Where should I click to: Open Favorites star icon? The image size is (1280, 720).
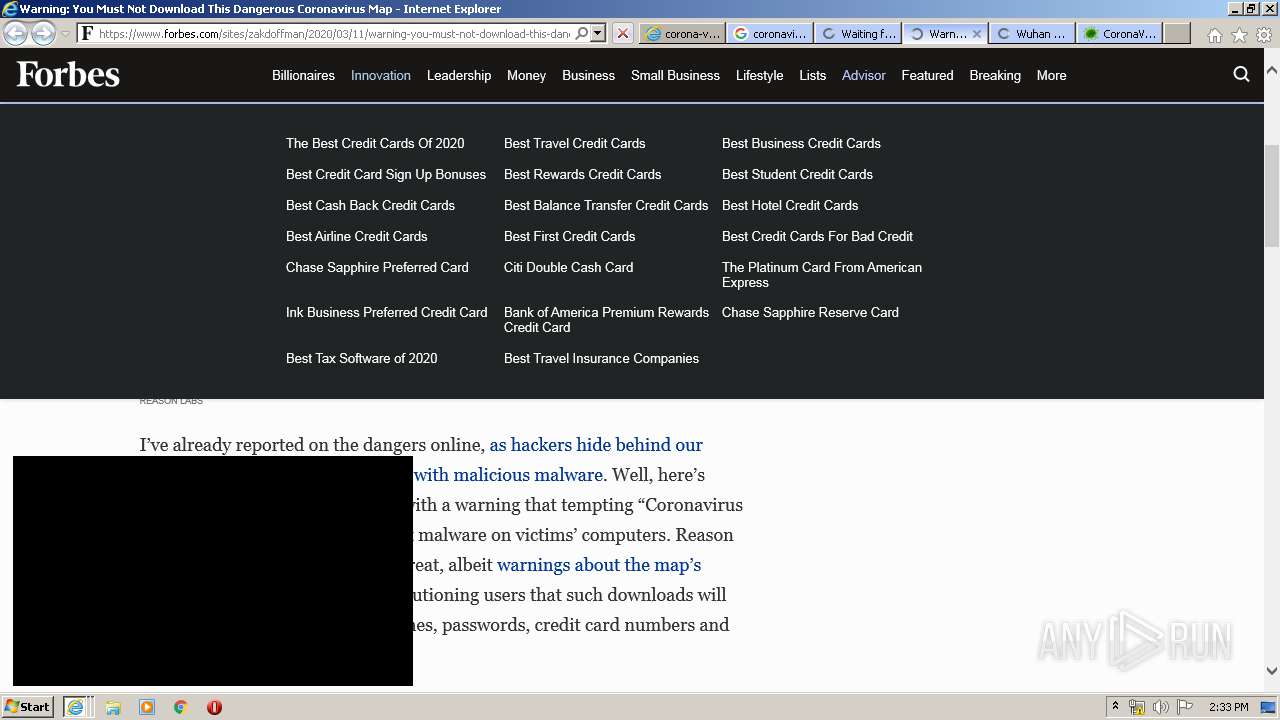click(x=1239, y=35)
